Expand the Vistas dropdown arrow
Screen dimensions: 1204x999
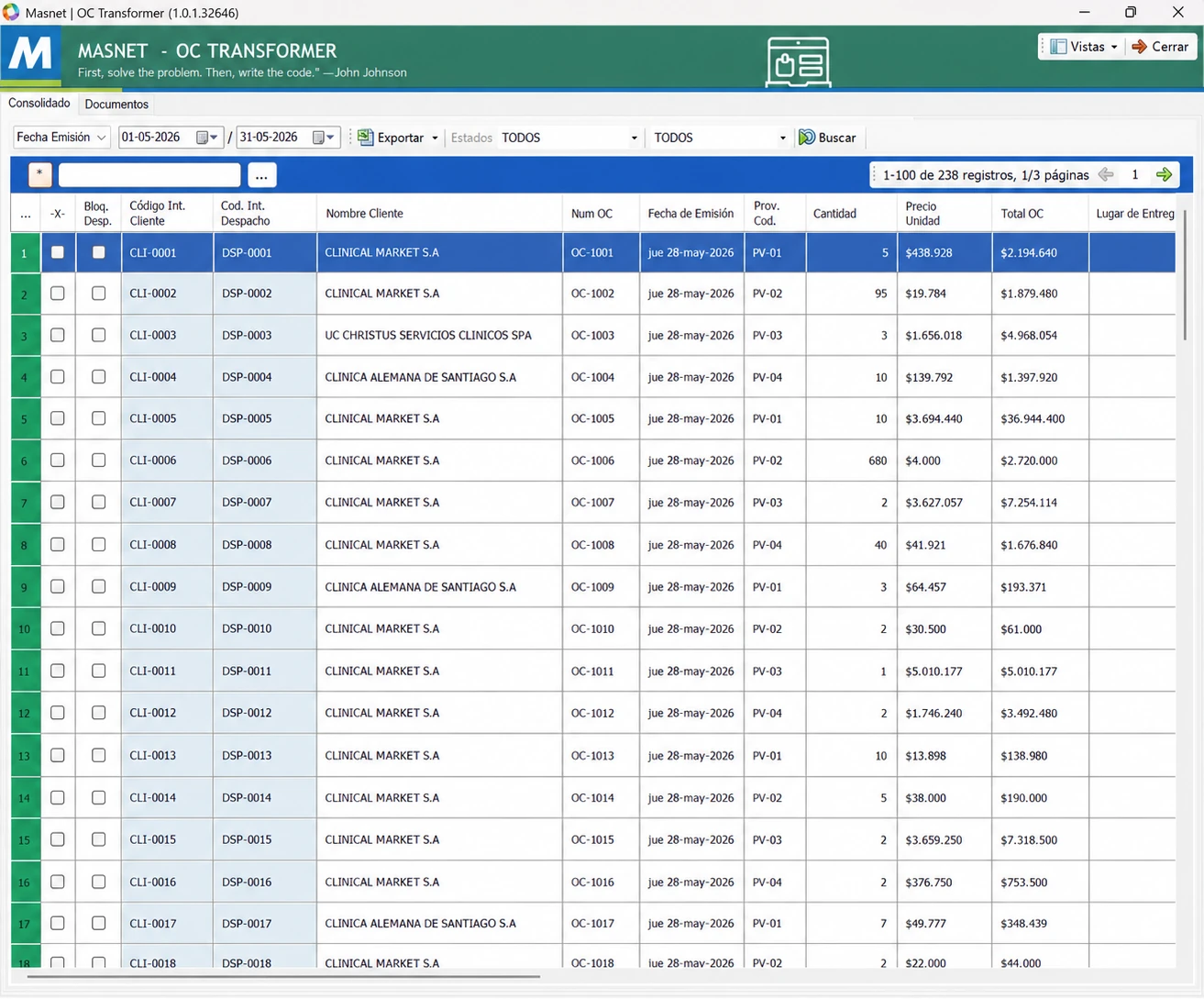pos(1114,47)
